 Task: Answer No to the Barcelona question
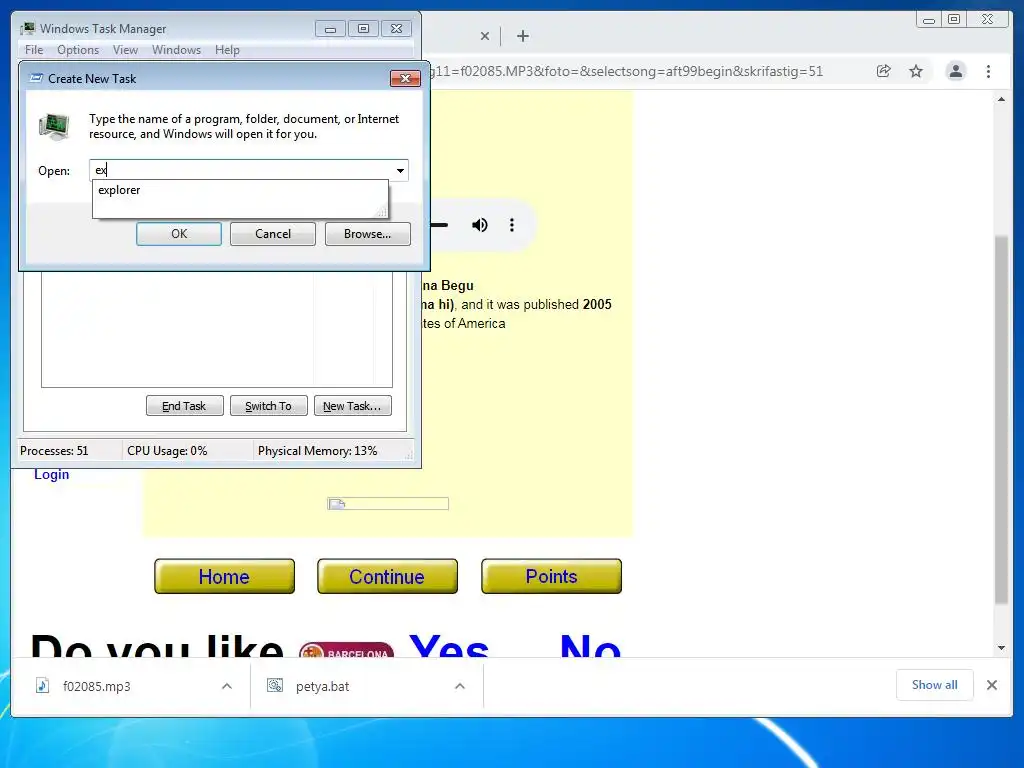[590, 645]
